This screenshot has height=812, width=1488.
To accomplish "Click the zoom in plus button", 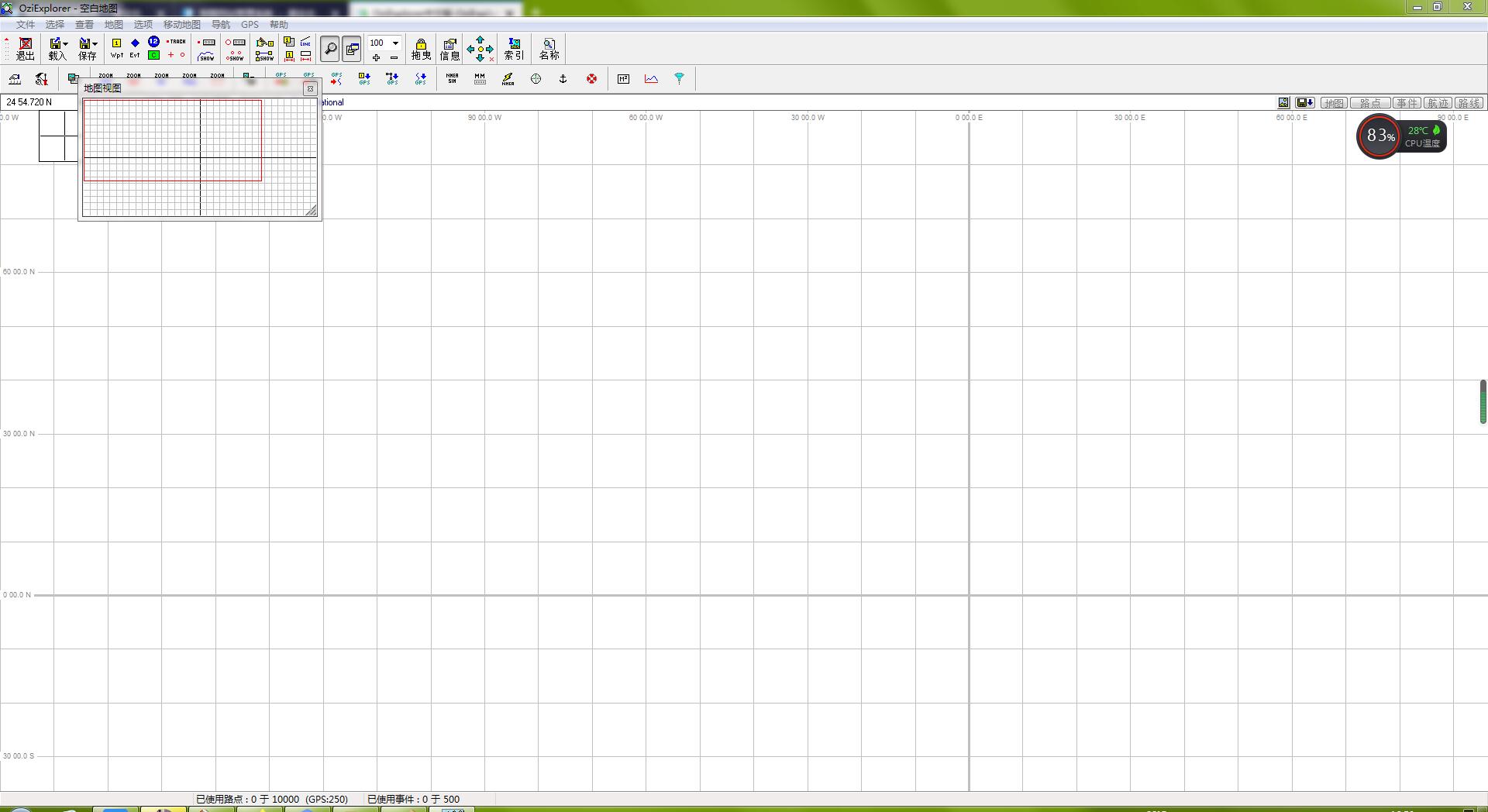I will (x=376, y=57).
